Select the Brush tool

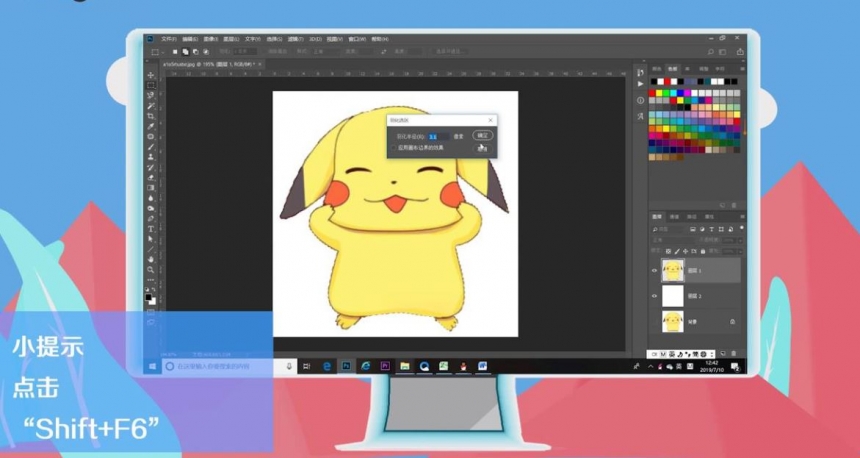click(x=151, y=147)
